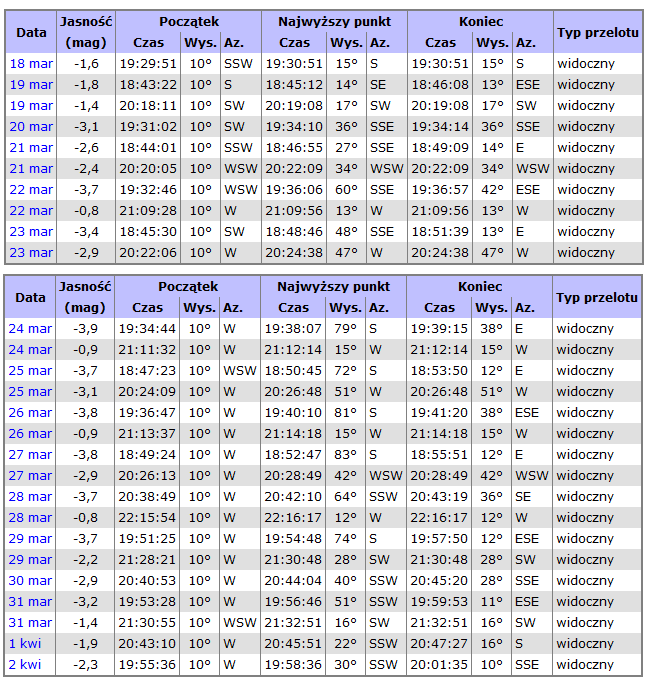Select the highest-point time 20:44:04
Screen dimensions: 653x690
point(293,581)
